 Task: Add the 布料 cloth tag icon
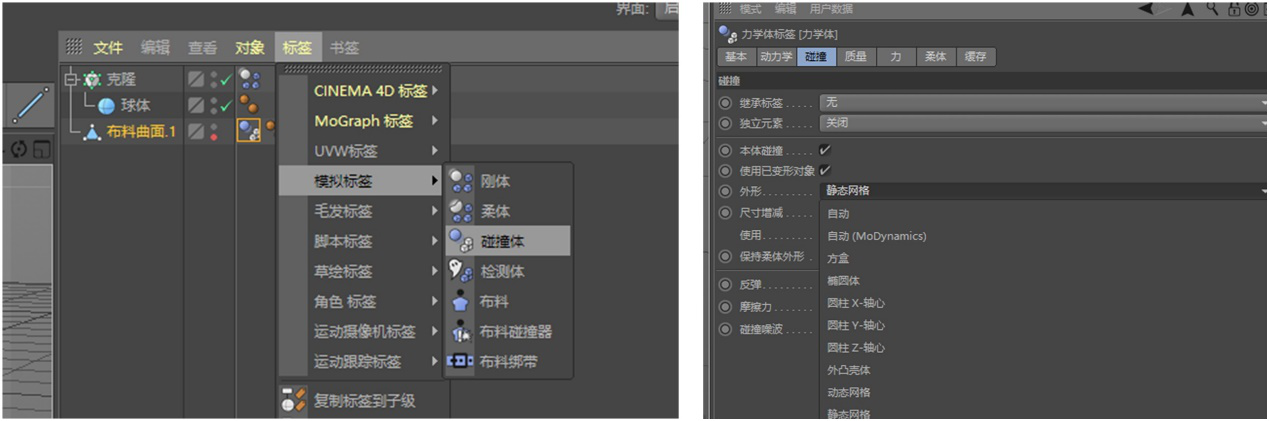tap(460, 301)
